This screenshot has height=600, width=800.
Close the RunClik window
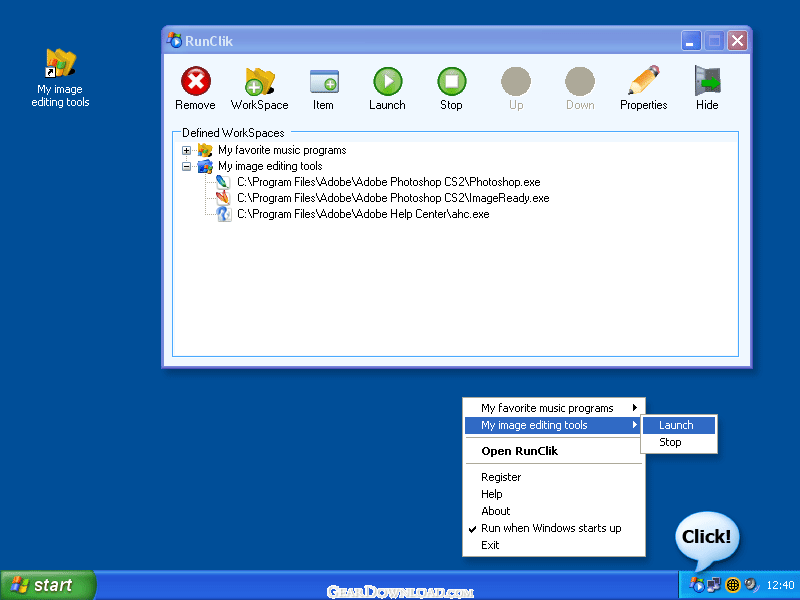[737, 40]
